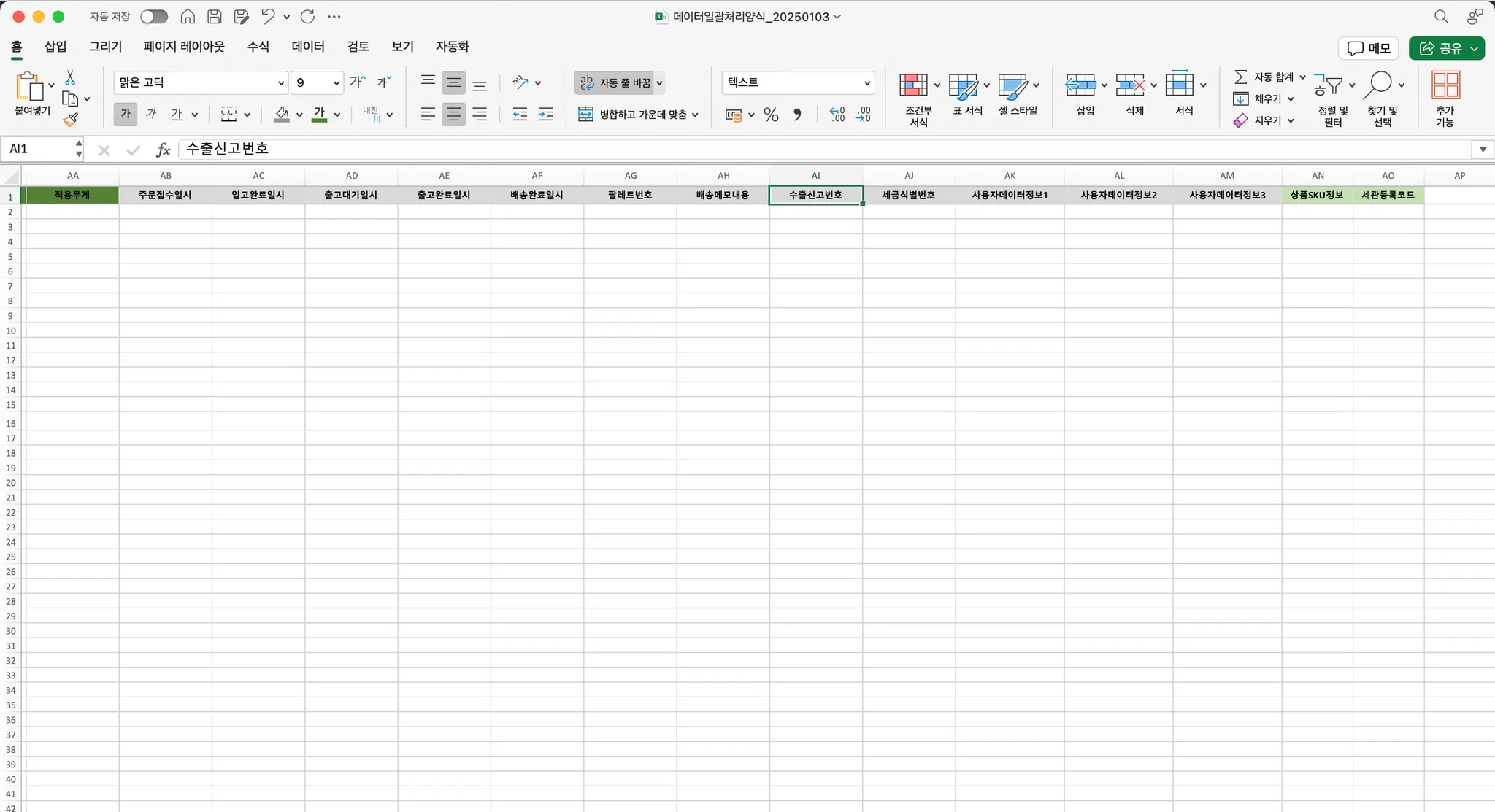Click the undo arrow icon
Image resolution: width=1495 pixels, height=812 pixels.
(x=268, y=17)
